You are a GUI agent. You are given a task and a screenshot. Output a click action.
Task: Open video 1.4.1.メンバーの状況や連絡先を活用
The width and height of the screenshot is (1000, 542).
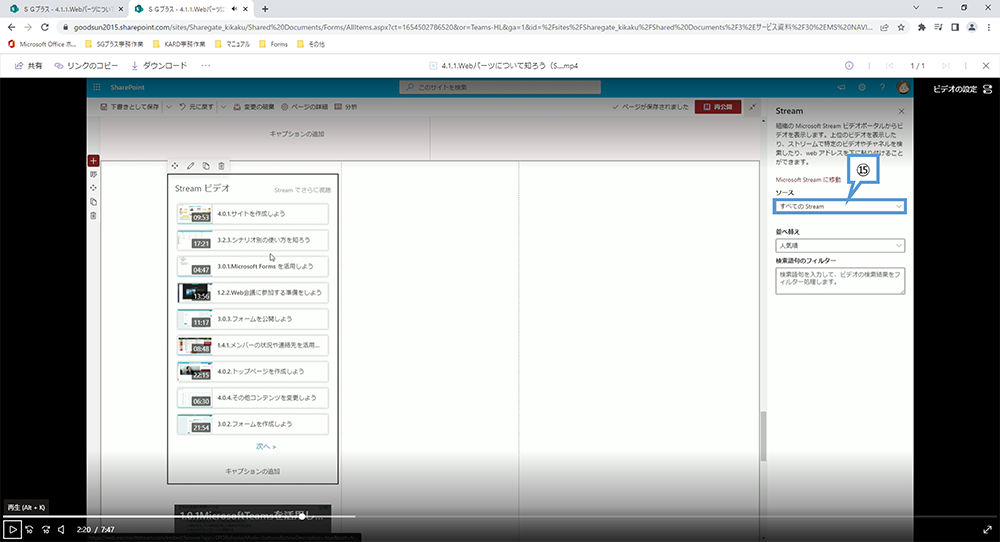pyautogui.click(x=253, y=345)
